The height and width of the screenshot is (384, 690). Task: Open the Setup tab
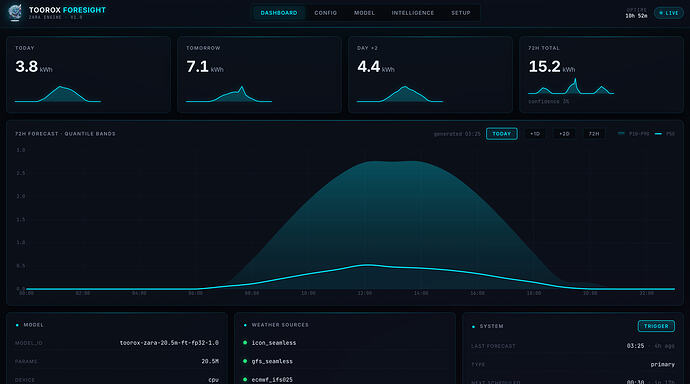(x=461, y=13)
